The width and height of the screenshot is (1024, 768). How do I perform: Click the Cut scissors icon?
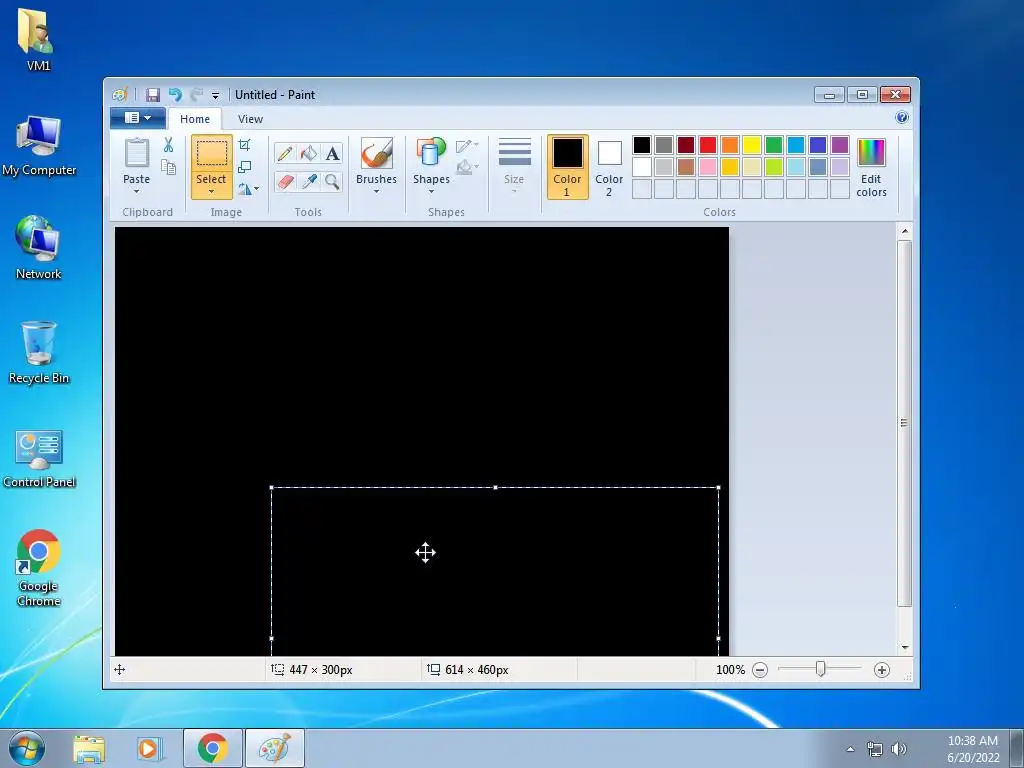click(x=168, y=145)
